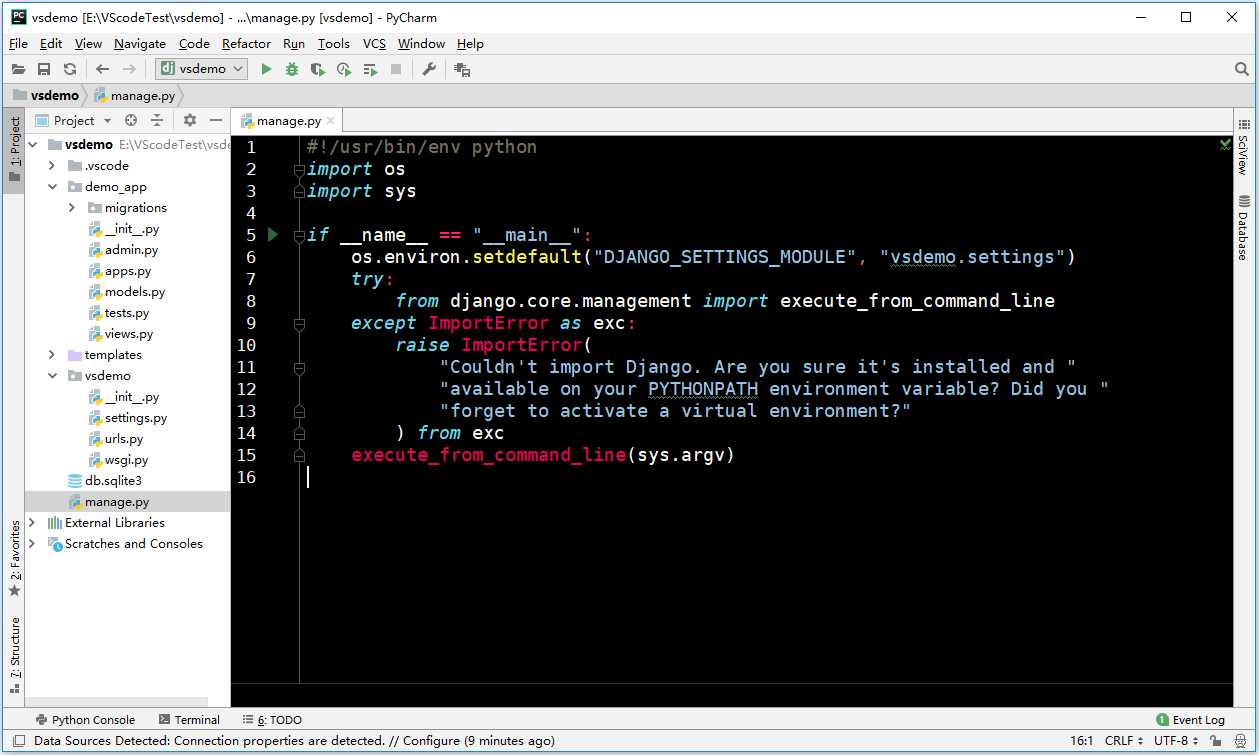Viewport: 1259px width, 755px height.
Task: Open the Tools menu
Action: pyautogui.click(x=334, y=43)
